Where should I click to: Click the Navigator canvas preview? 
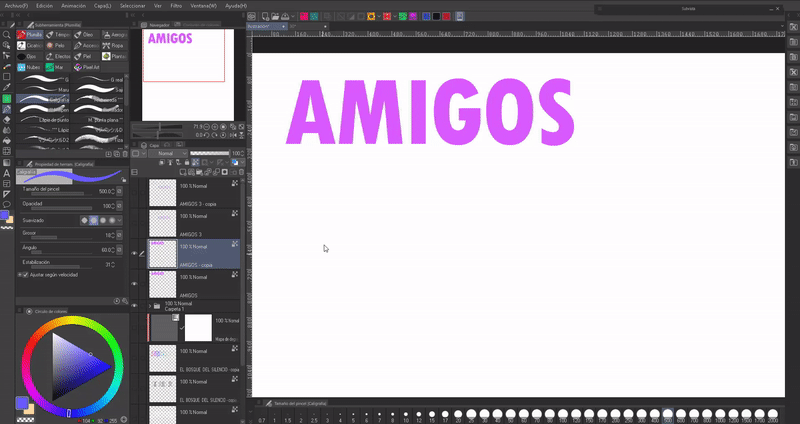pyautogui.click(x=188, y=75)
